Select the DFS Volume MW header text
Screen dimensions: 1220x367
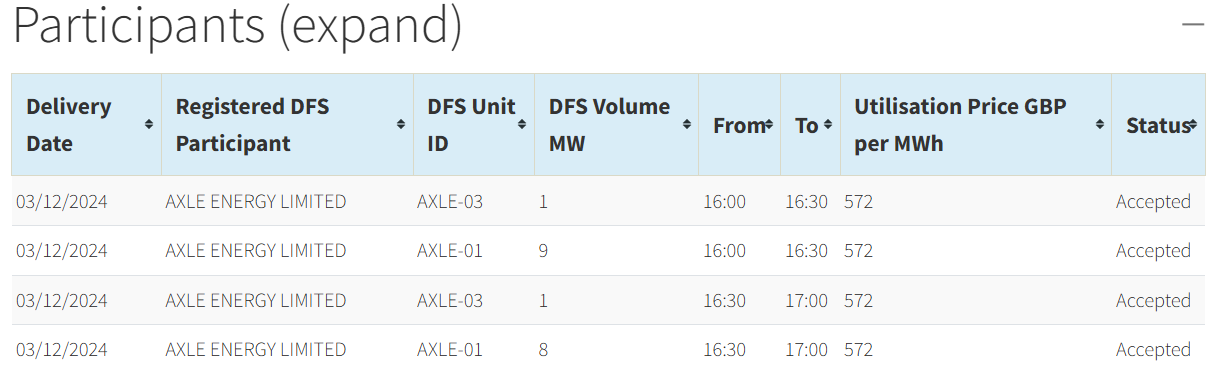tap(609, 125)
